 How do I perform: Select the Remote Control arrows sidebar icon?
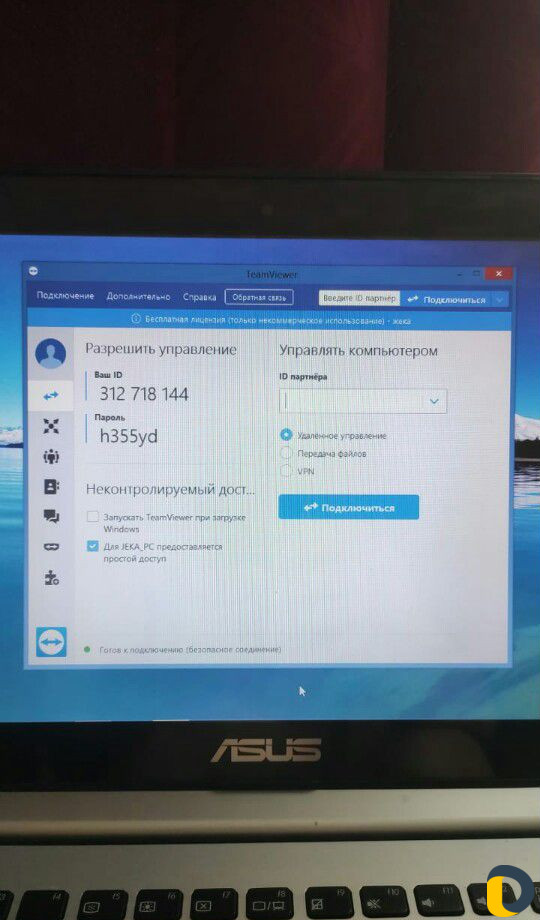(x=51, y=396)
